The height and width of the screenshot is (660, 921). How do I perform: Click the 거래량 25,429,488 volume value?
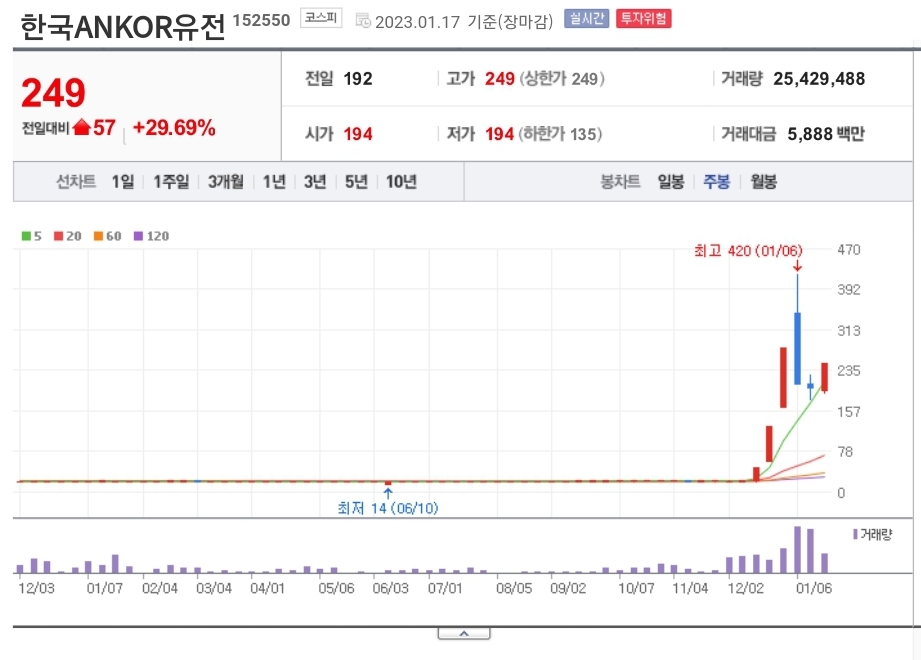point(793,79)
